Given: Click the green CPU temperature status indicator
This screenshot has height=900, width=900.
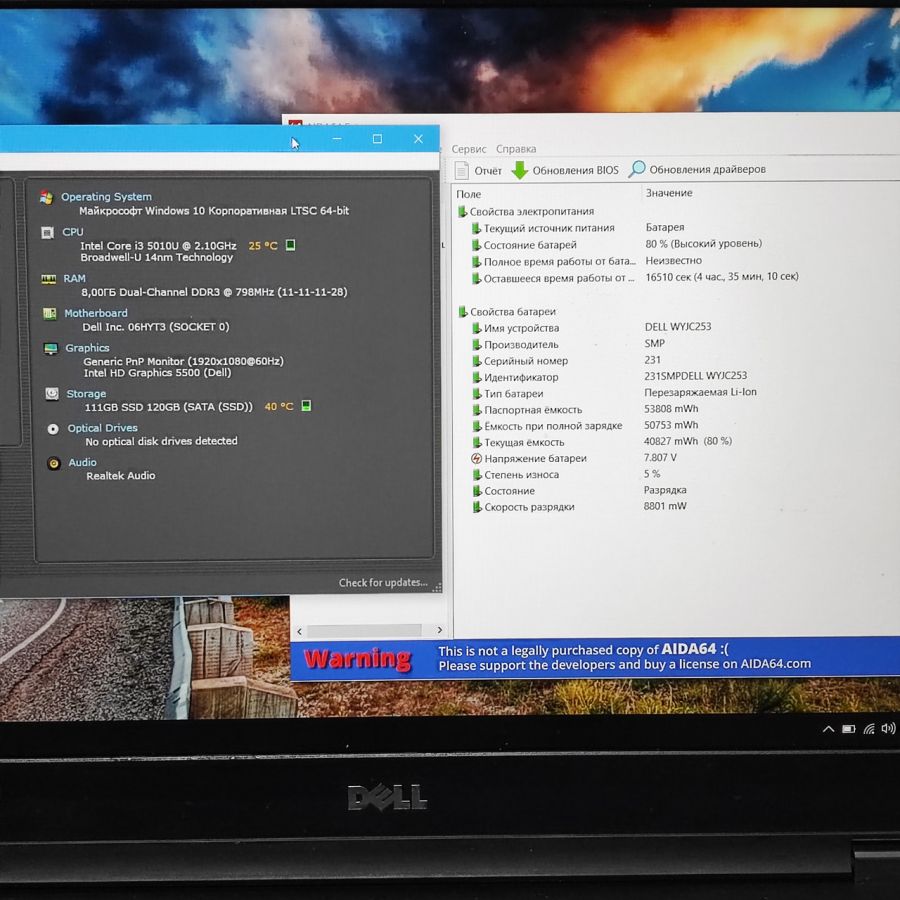Looking at the screenshot, I should click(290, 245).
